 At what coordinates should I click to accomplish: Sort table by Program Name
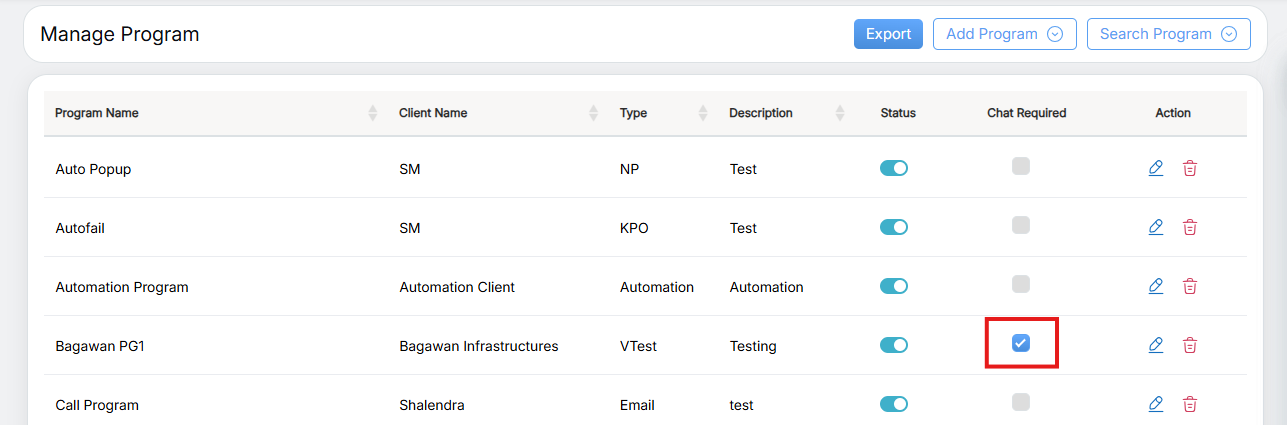[x=373, y=113]
